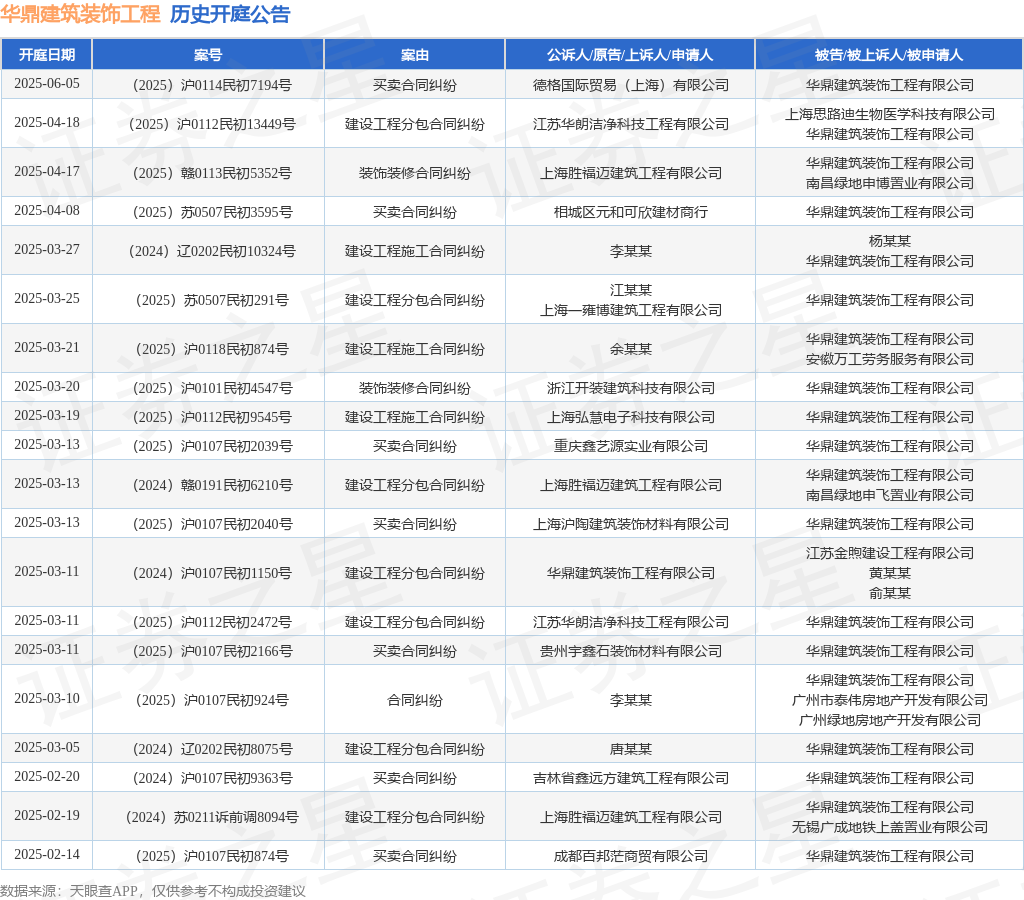Select case number (2025)赣0113民初5352号

point(212,173)
